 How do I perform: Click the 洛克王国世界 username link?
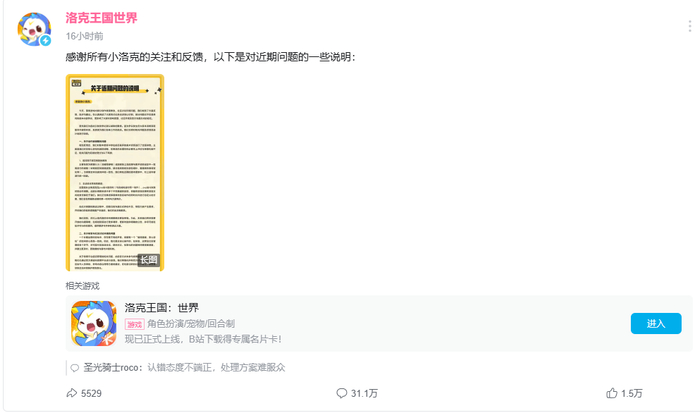tap(101, 18)
